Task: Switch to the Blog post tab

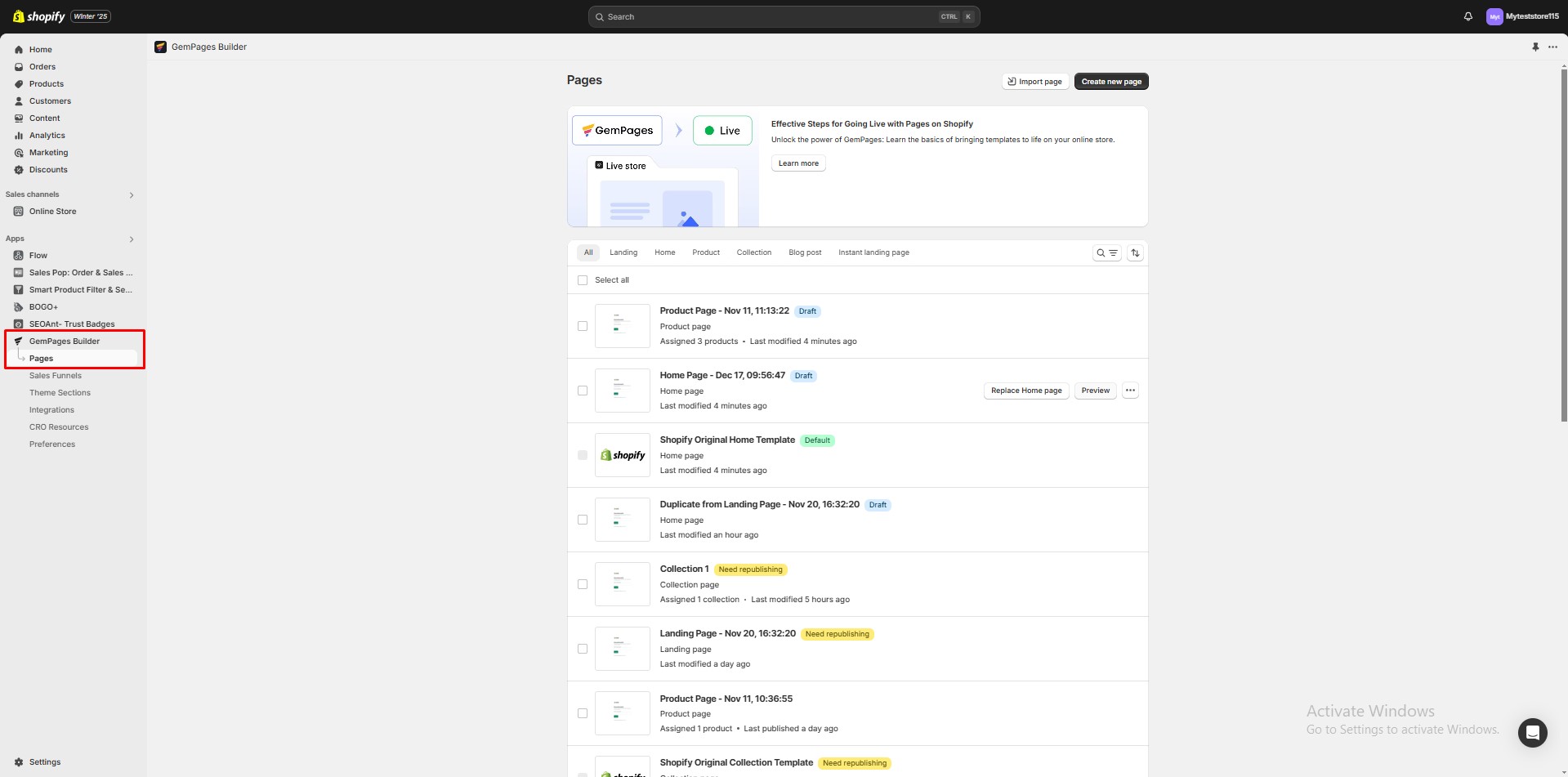Action: click(804, 252)
